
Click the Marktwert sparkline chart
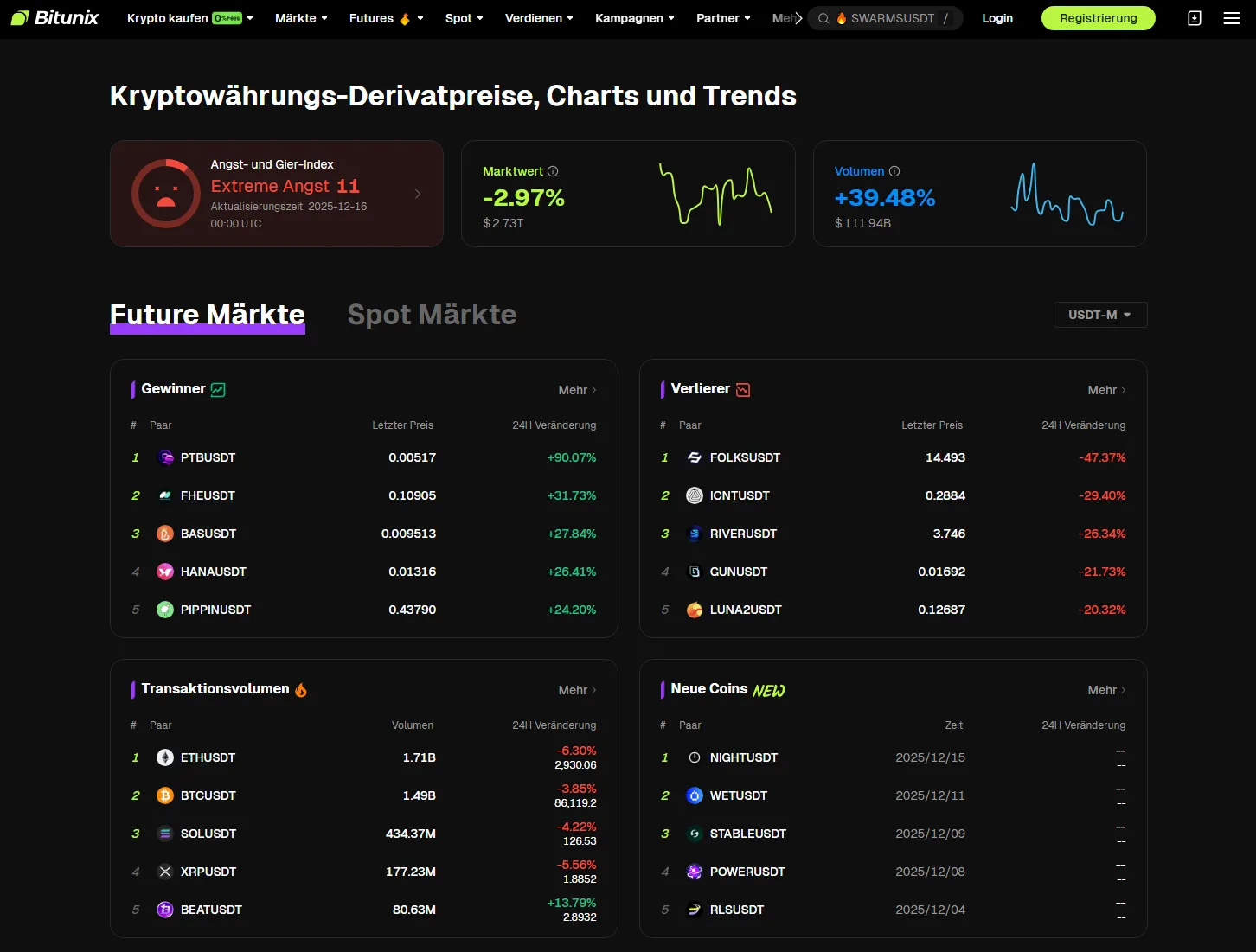715,194
